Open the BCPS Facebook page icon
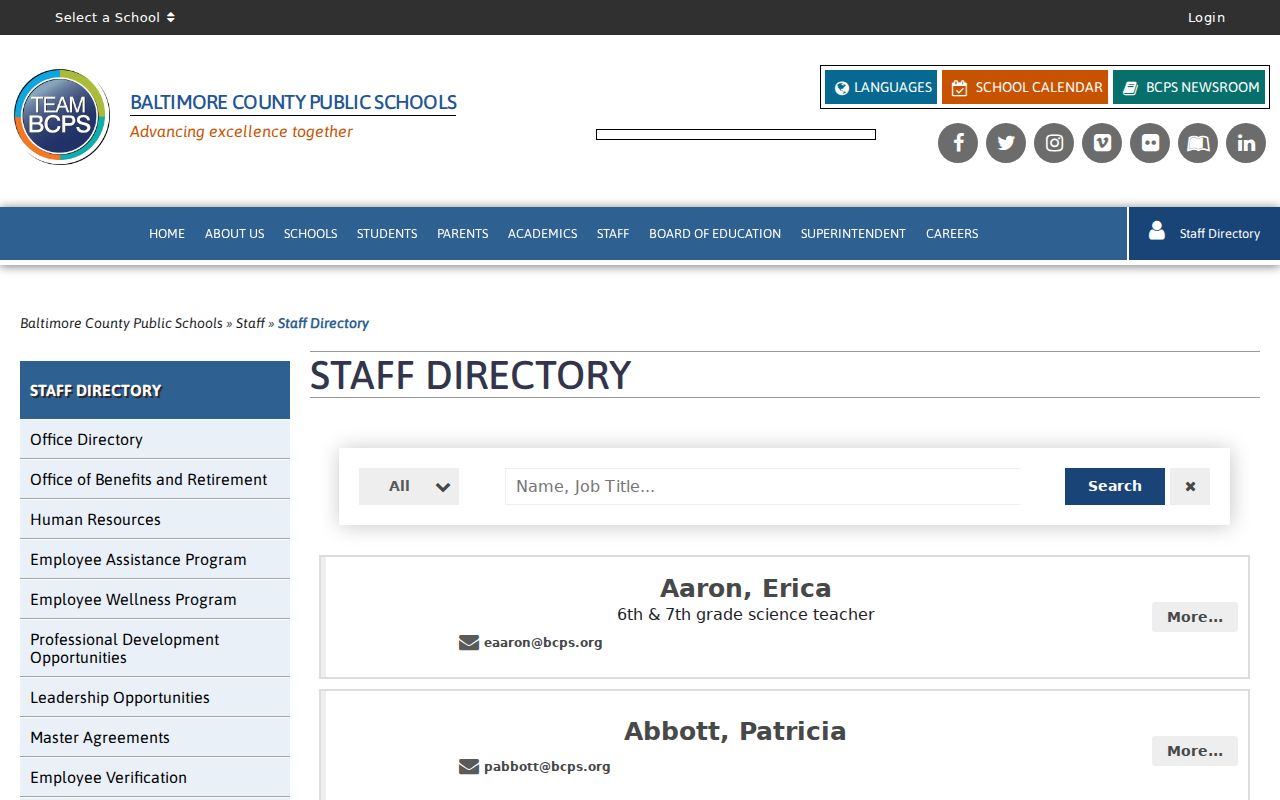Viewport: 1280px width, 800px height. [958, 143]
